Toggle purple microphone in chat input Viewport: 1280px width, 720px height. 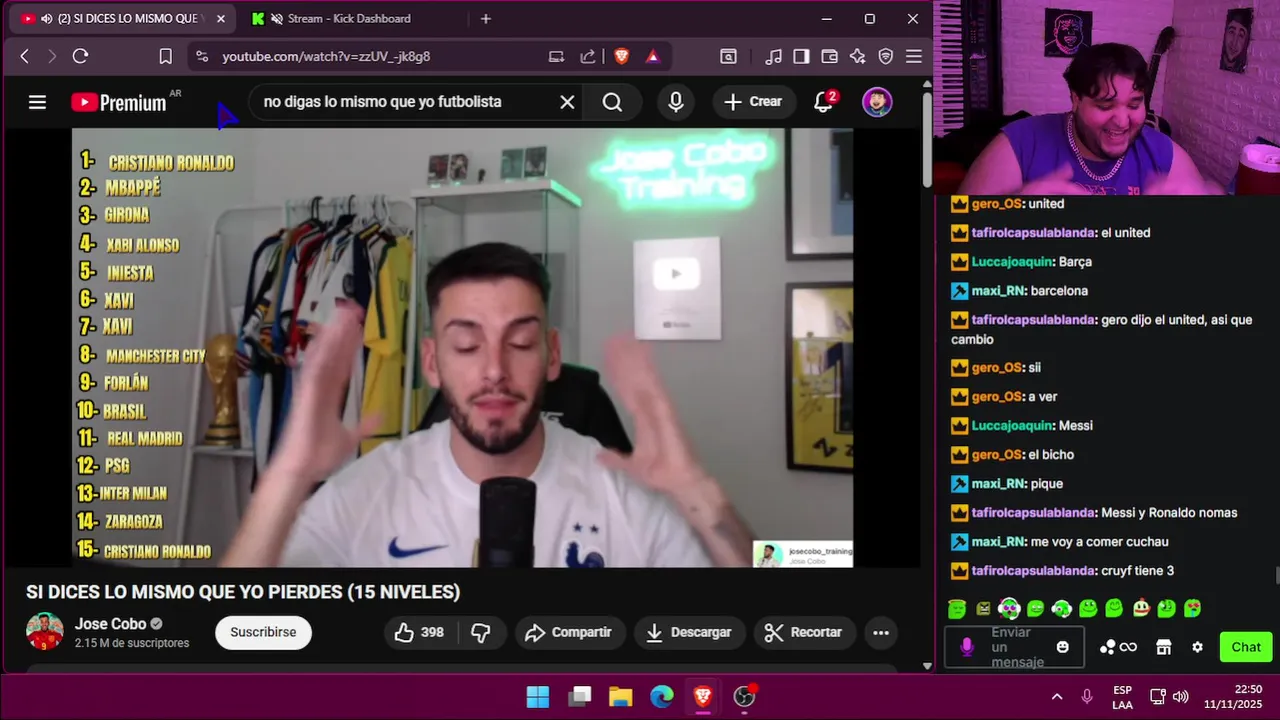coord(966,647)
